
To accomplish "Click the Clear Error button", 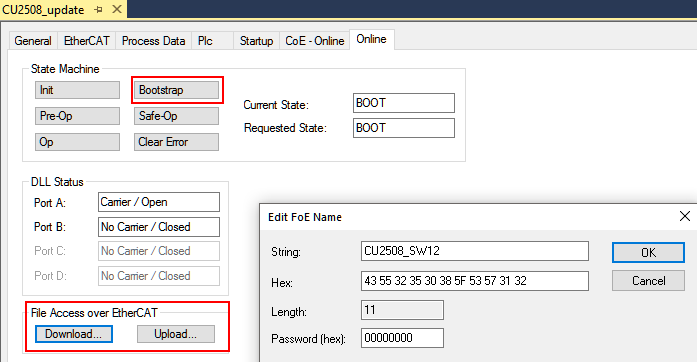I will [x=176, y=142].
